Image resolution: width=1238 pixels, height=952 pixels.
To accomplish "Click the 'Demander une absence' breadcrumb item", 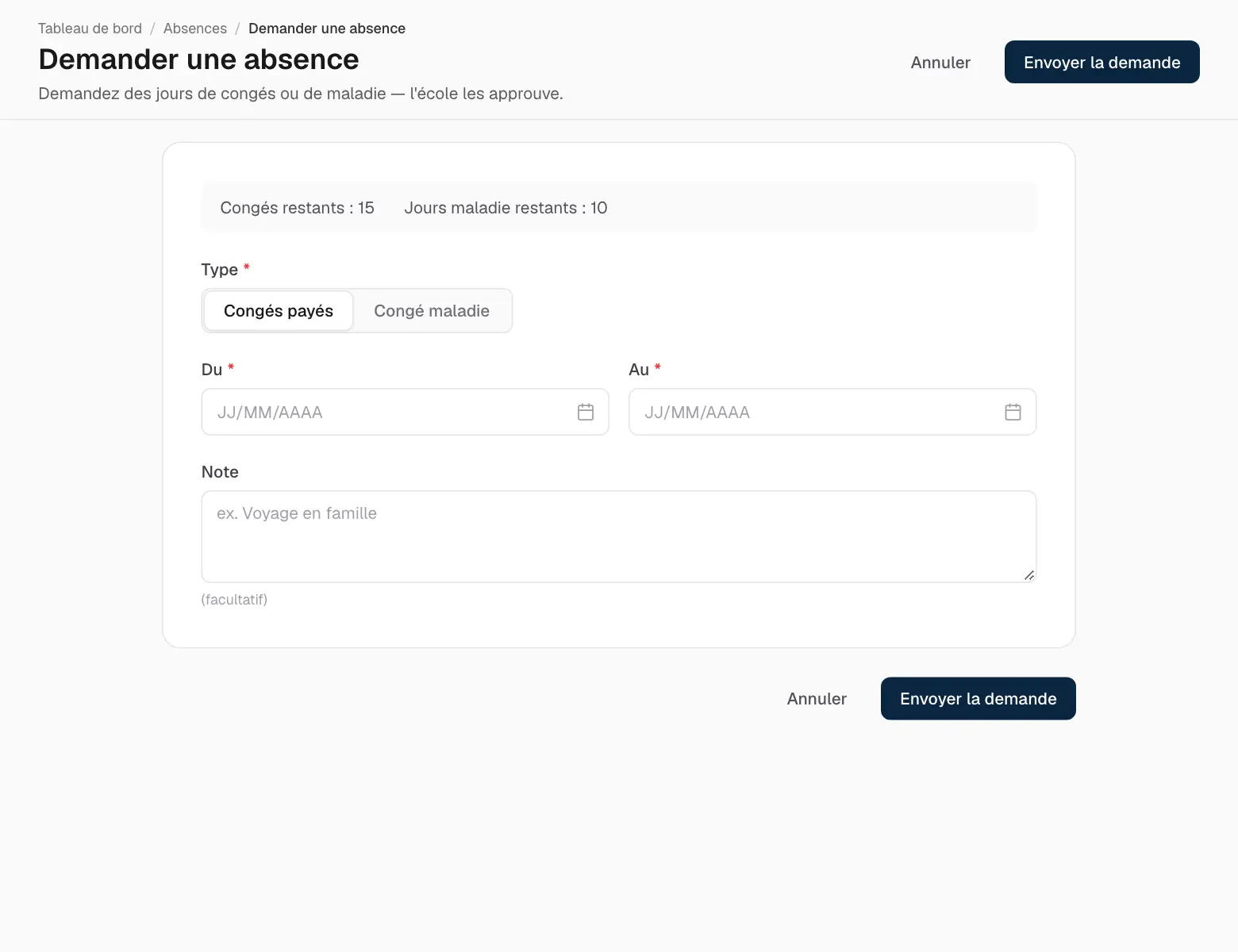I will pos(327,29).
